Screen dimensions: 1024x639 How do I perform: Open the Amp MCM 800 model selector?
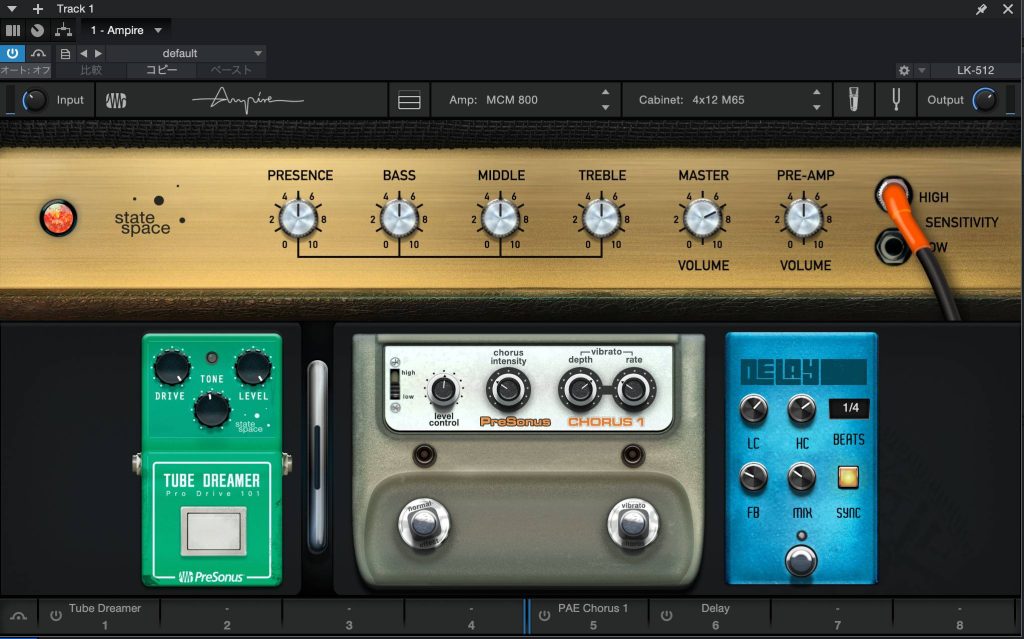pos(528,100)
